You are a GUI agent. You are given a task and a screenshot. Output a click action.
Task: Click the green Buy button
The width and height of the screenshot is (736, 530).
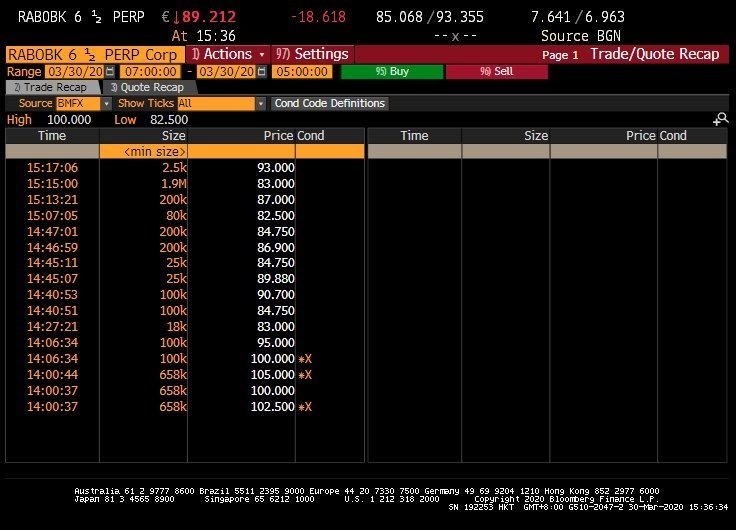[392, 72]
